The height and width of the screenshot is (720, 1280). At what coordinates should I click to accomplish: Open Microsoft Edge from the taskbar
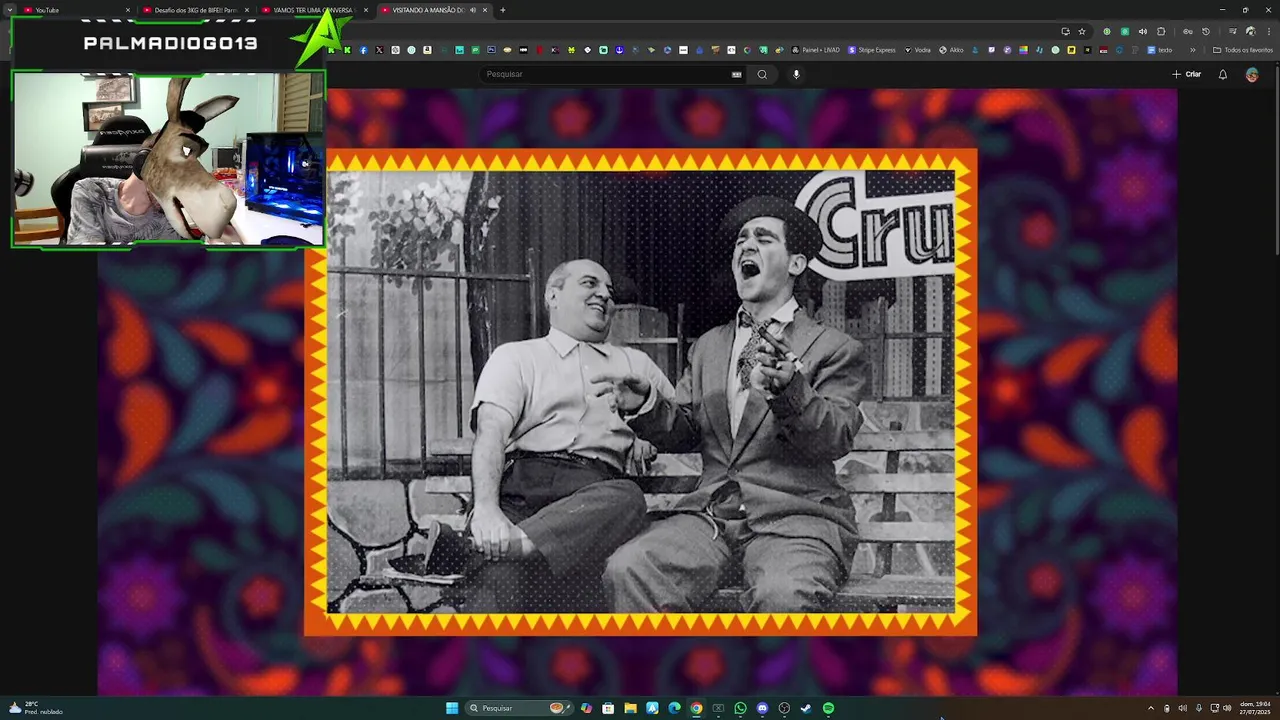point(674,708)
